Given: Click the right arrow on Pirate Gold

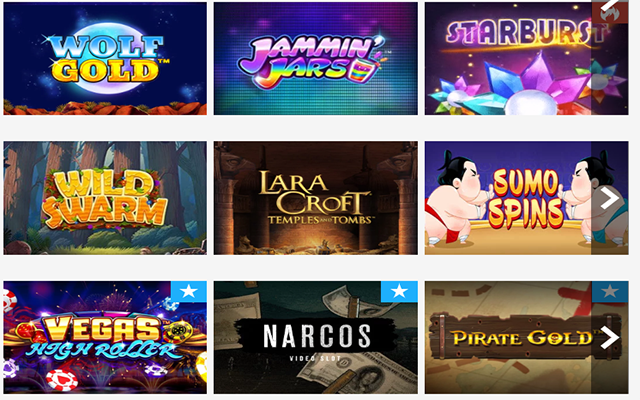Looking at the screenshot, I should click(x=610, y=338).
